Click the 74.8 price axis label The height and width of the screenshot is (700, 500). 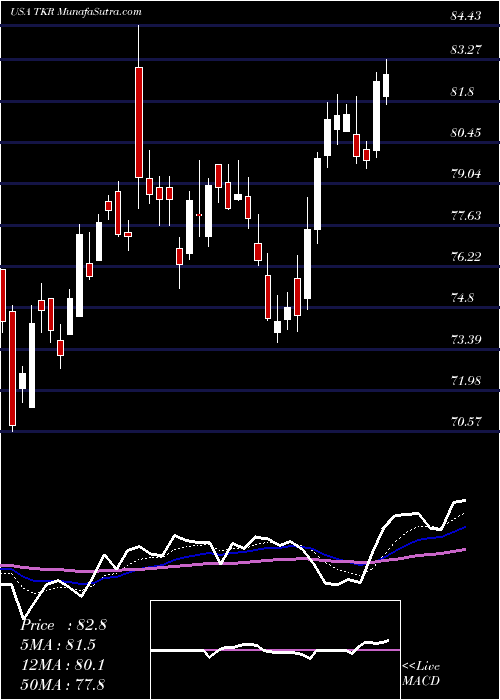(462, 298)
